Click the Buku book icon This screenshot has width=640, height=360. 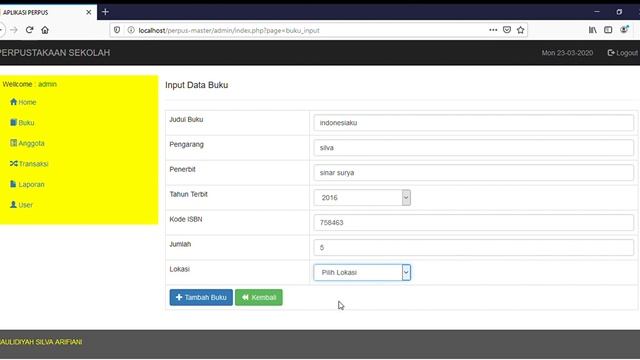click(x=13, y=122)
